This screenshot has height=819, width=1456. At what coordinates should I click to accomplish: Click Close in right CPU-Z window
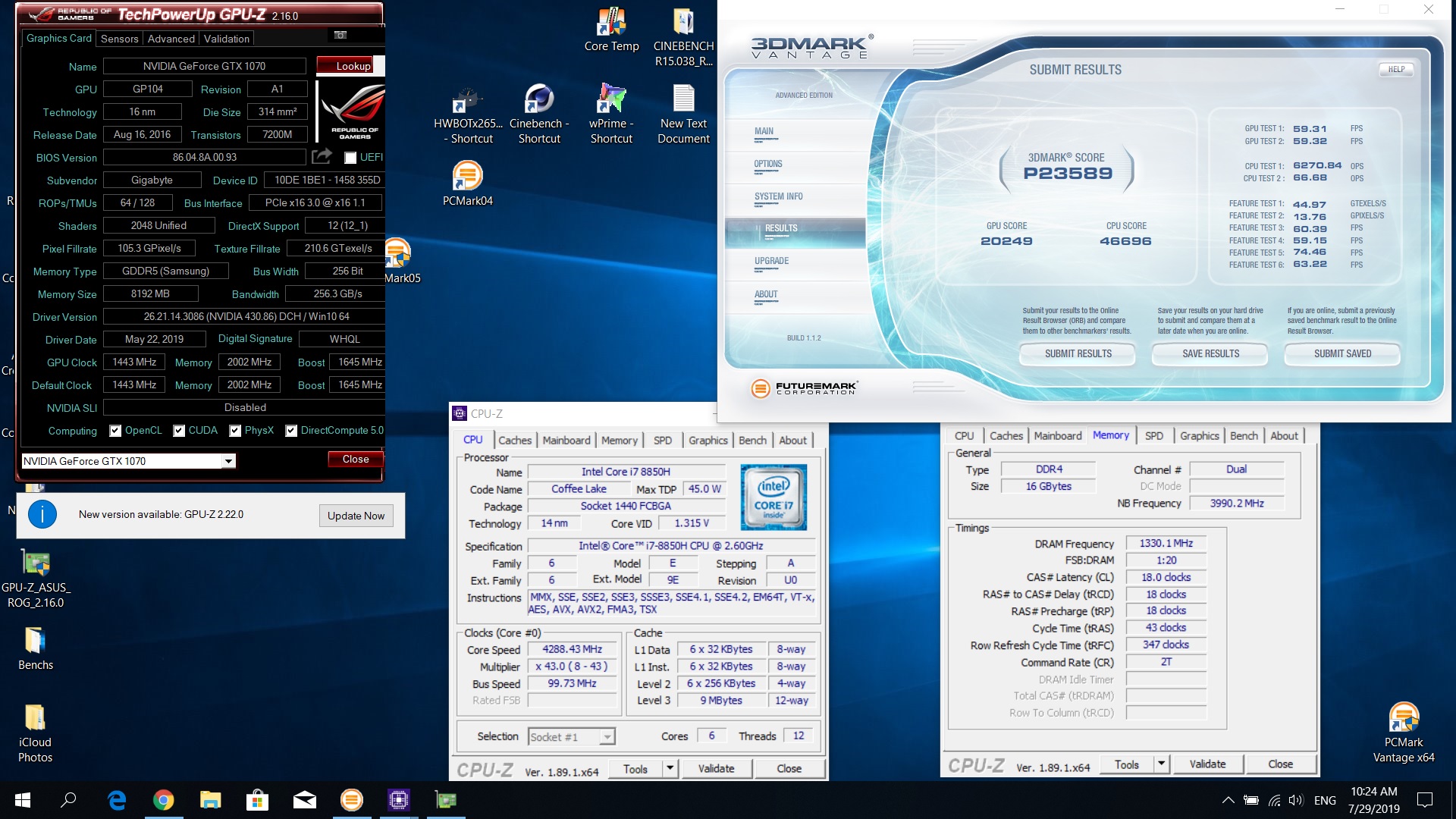(x=1280, y=764)
